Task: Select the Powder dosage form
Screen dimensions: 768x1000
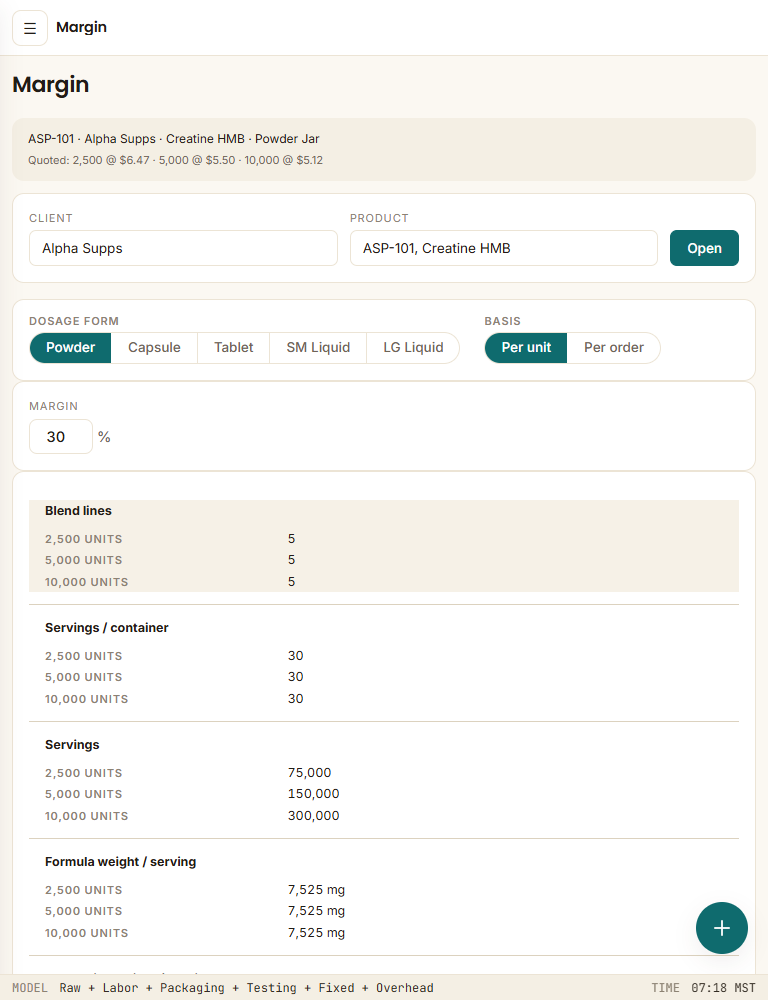Action: (x=70, y=348)
